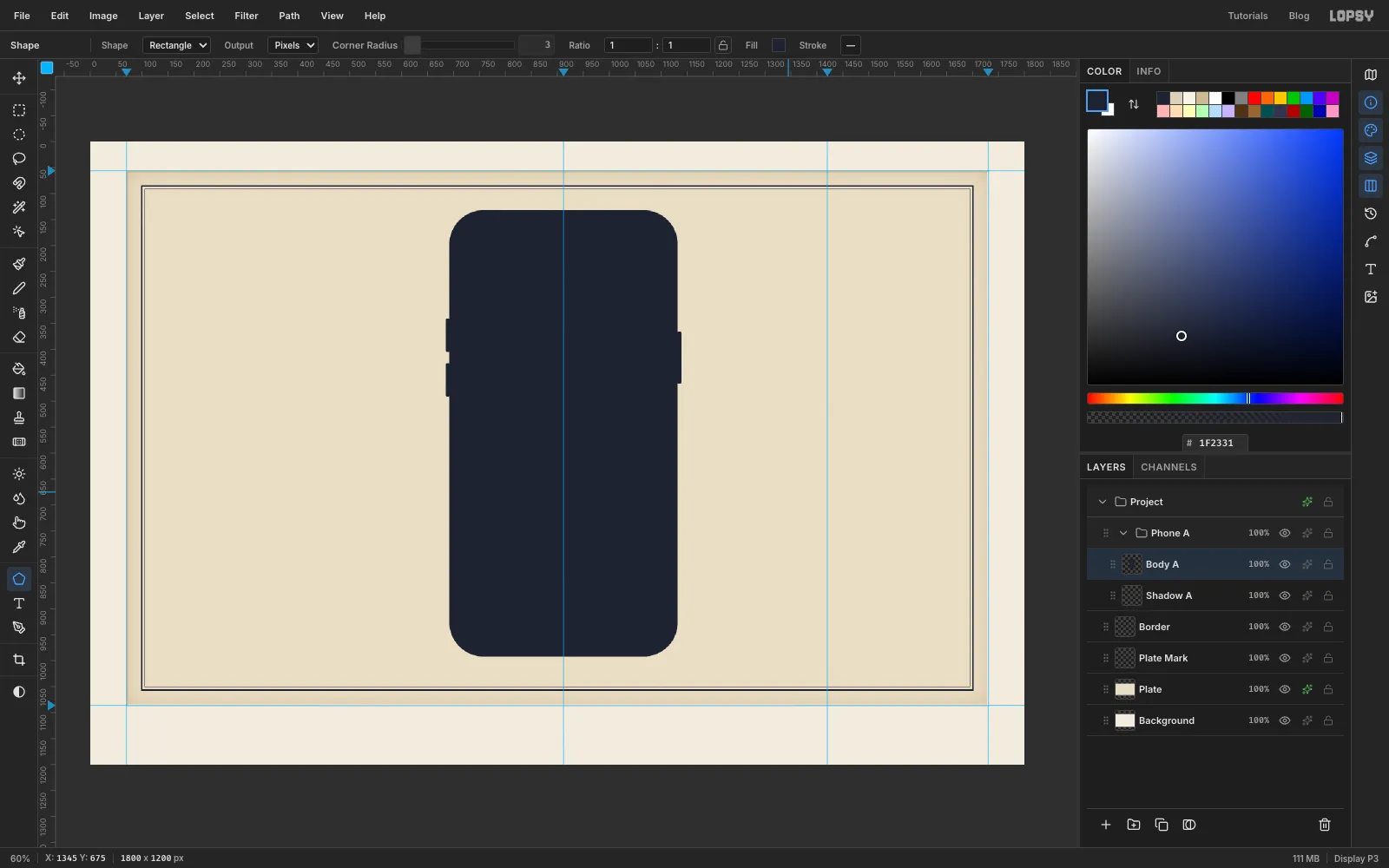Switch to the Channels tab
1389x868 pixels.
click(x=1168, y=467)
